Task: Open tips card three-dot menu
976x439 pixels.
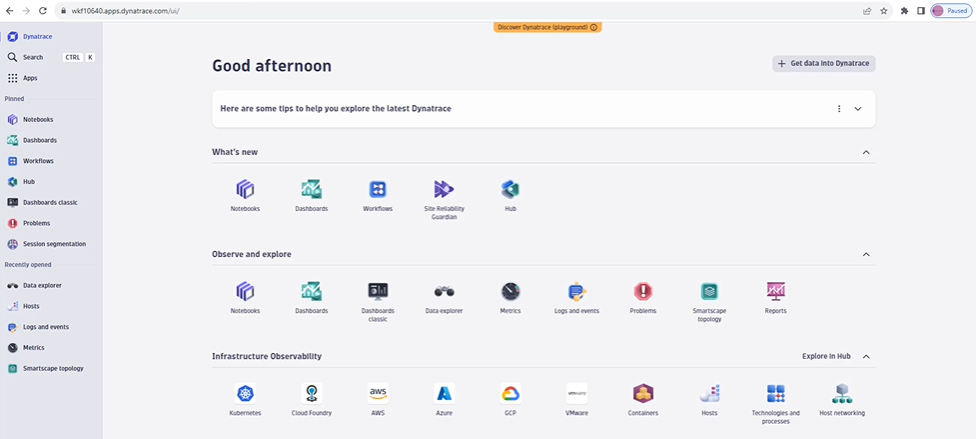Action: click(x=839, y=109)
